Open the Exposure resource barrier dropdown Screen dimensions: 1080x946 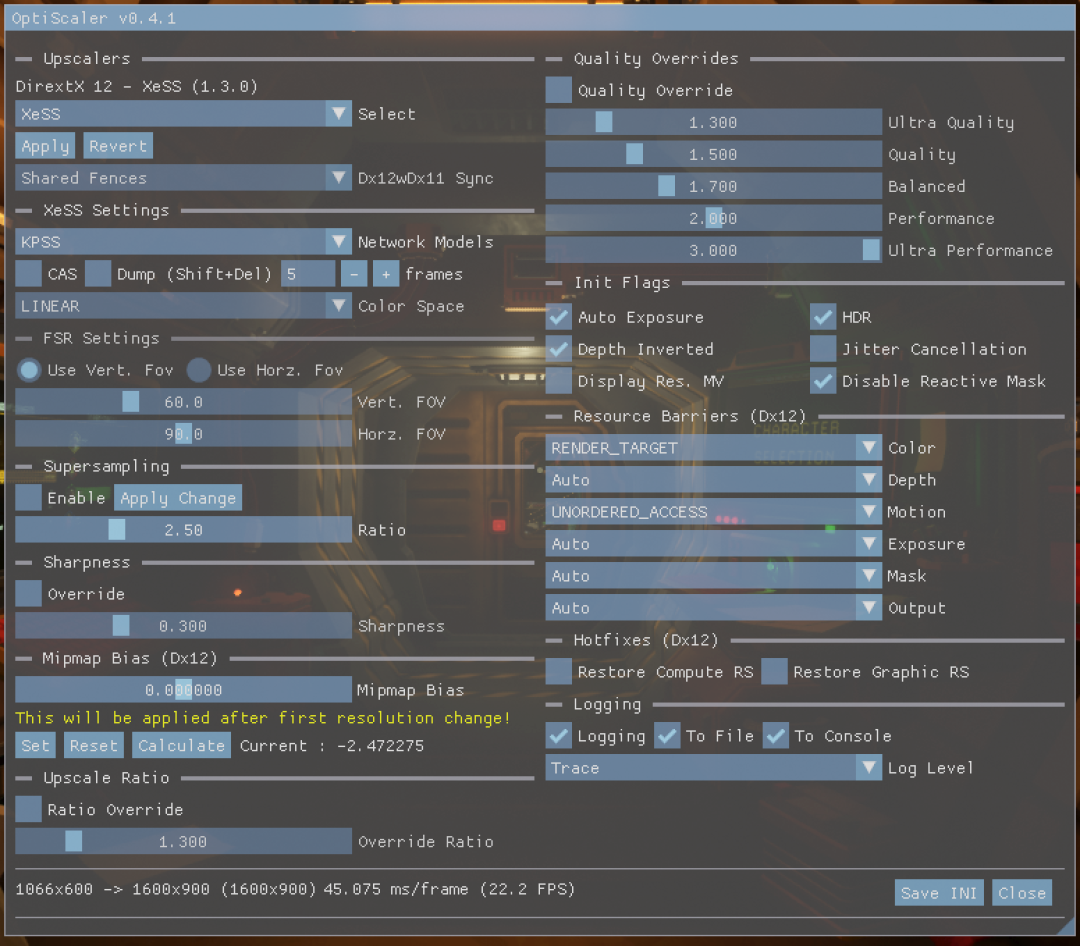714,544
